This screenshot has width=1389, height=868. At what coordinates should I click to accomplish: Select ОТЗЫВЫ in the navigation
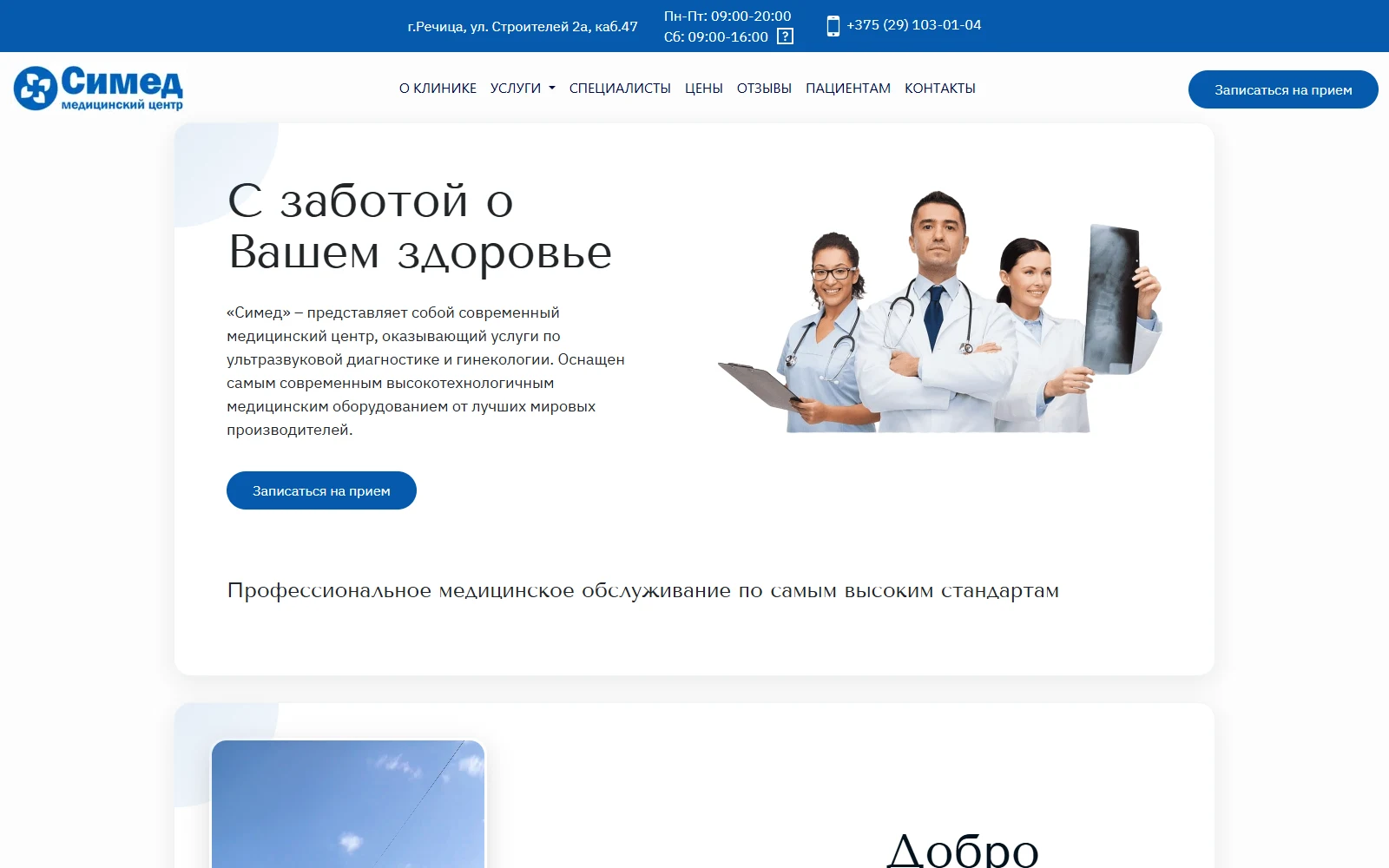point(764,89)
